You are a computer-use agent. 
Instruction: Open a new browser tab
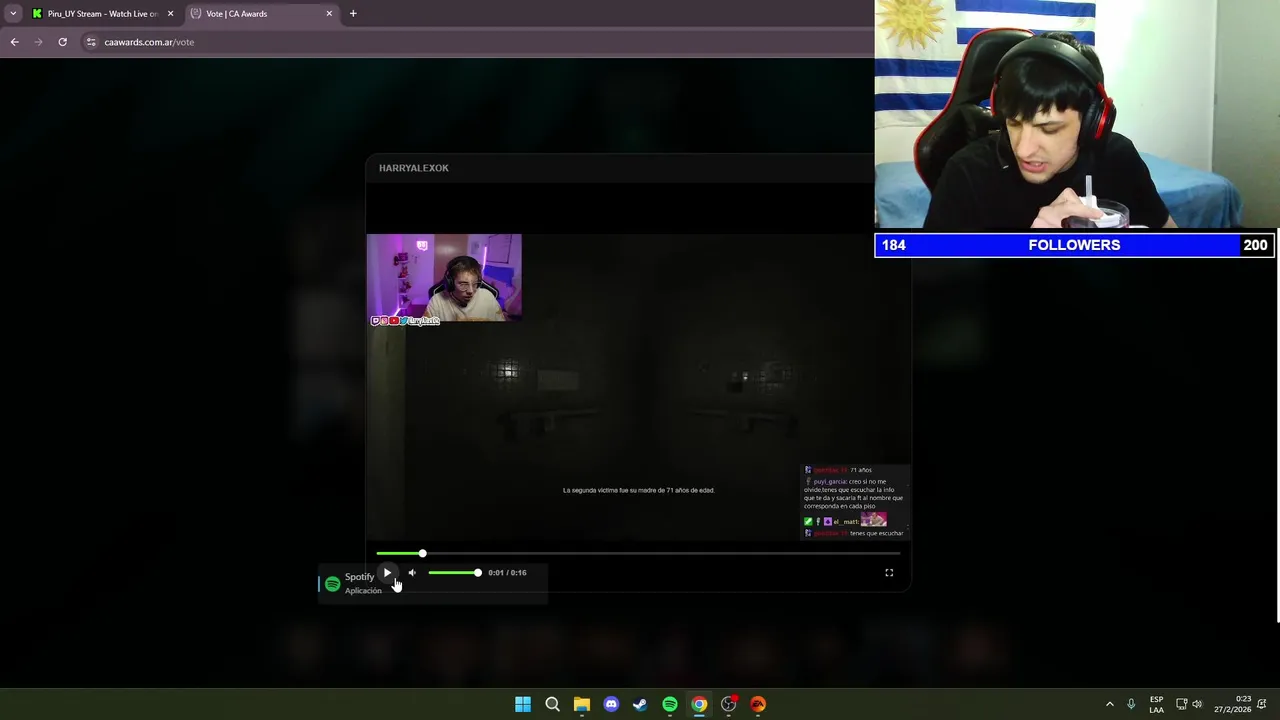tap(353, 14)
